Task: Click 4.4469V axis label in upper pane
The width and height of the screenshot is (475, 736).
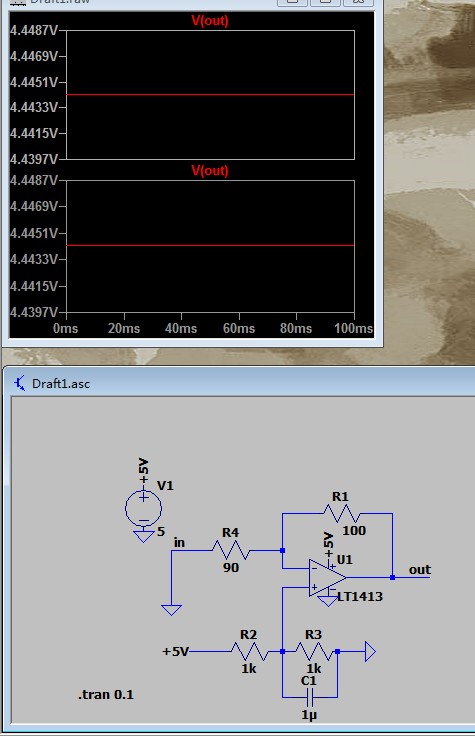Action: click(x=34, y=56)
